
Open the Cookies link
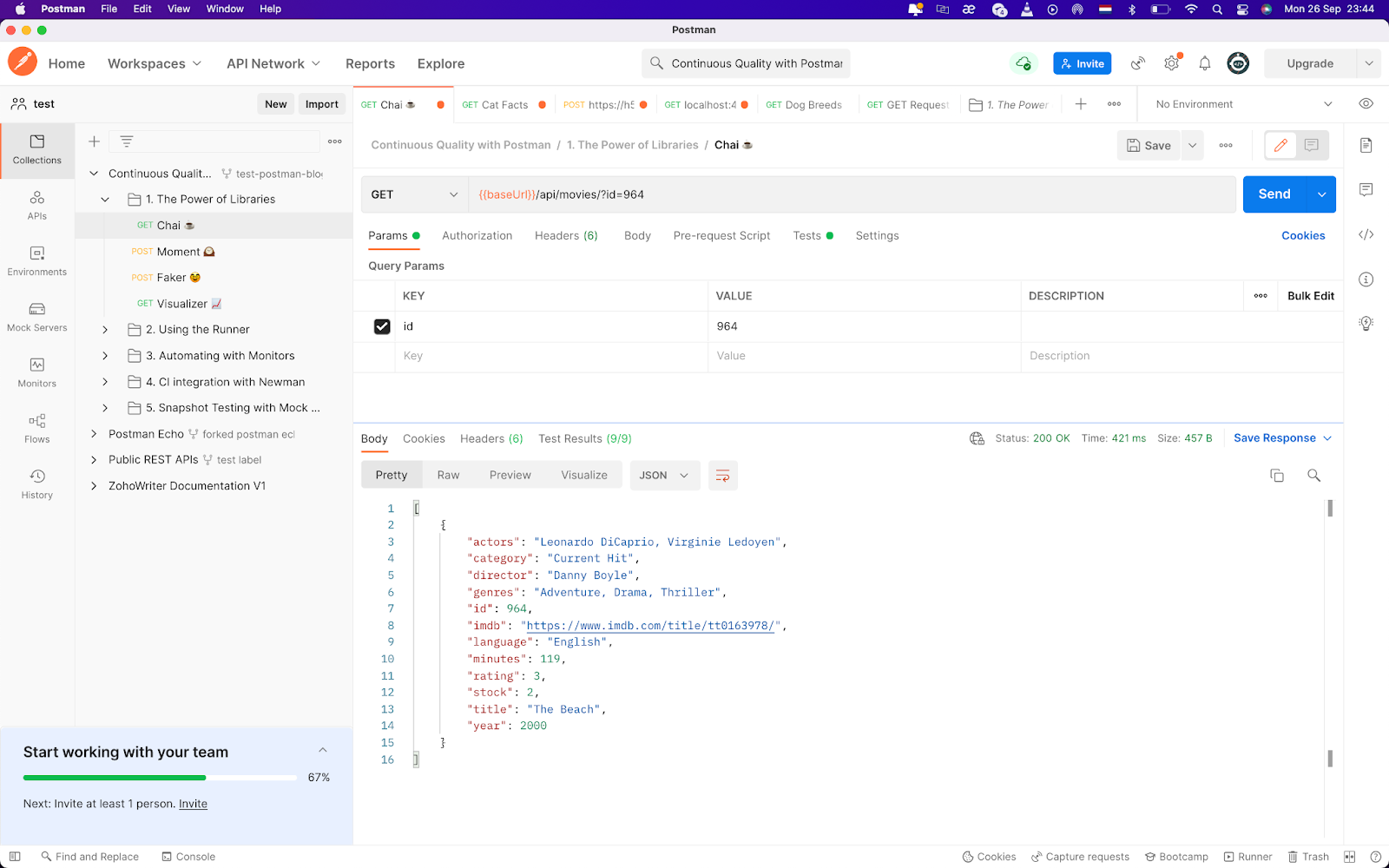(x=1303, y=236)
